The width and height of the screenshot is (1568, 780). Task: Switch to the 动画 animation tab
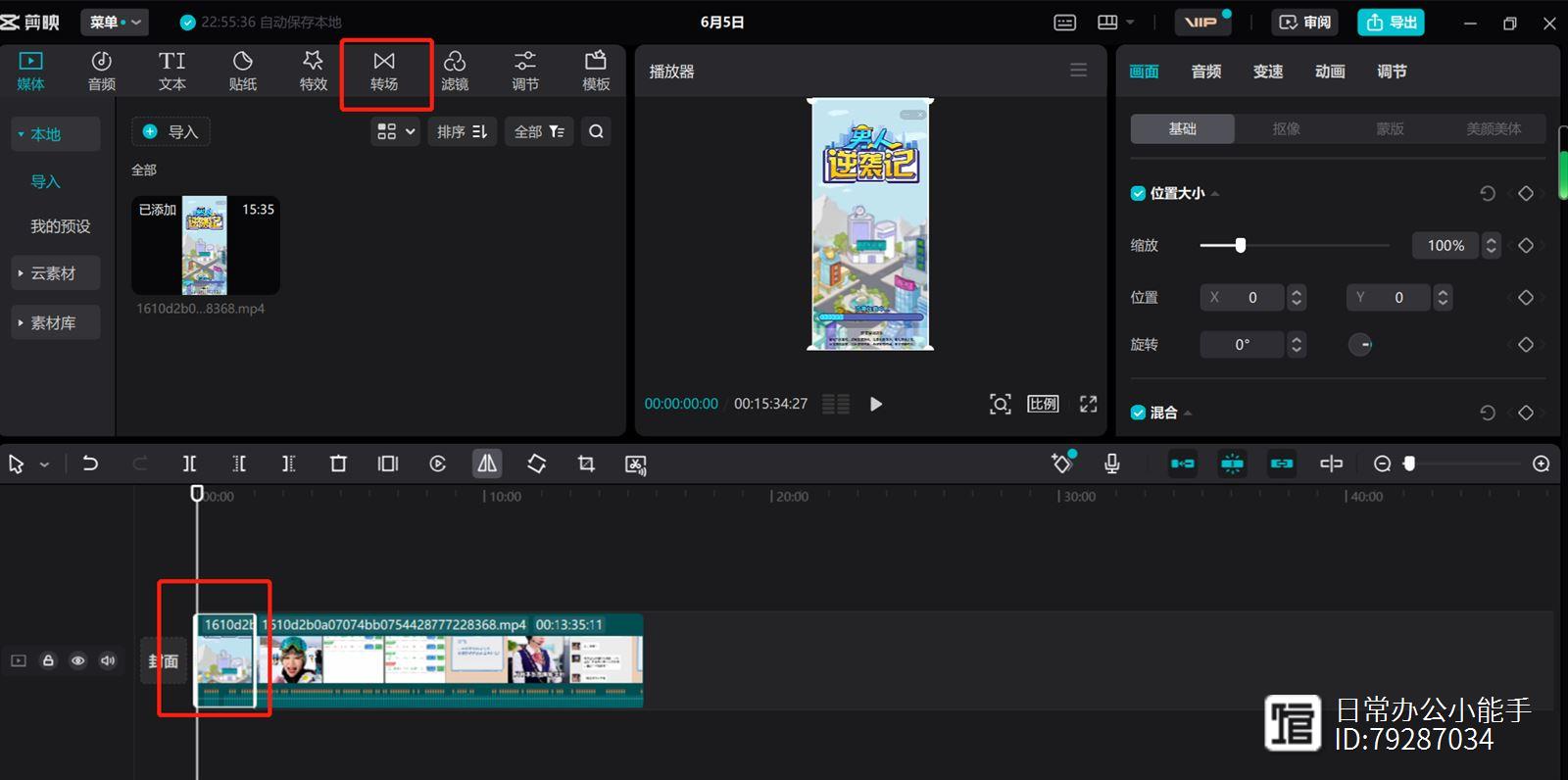click(1330, 72)
